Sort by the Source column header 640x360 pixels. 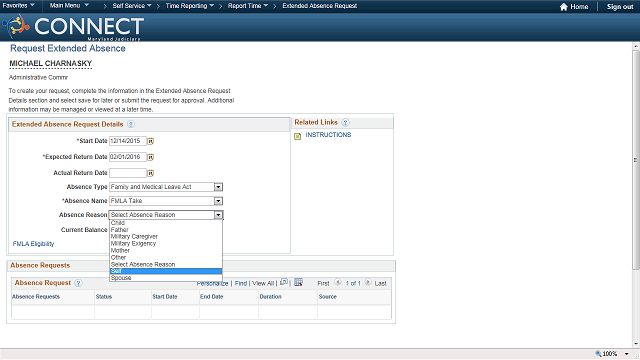[328, 297]
